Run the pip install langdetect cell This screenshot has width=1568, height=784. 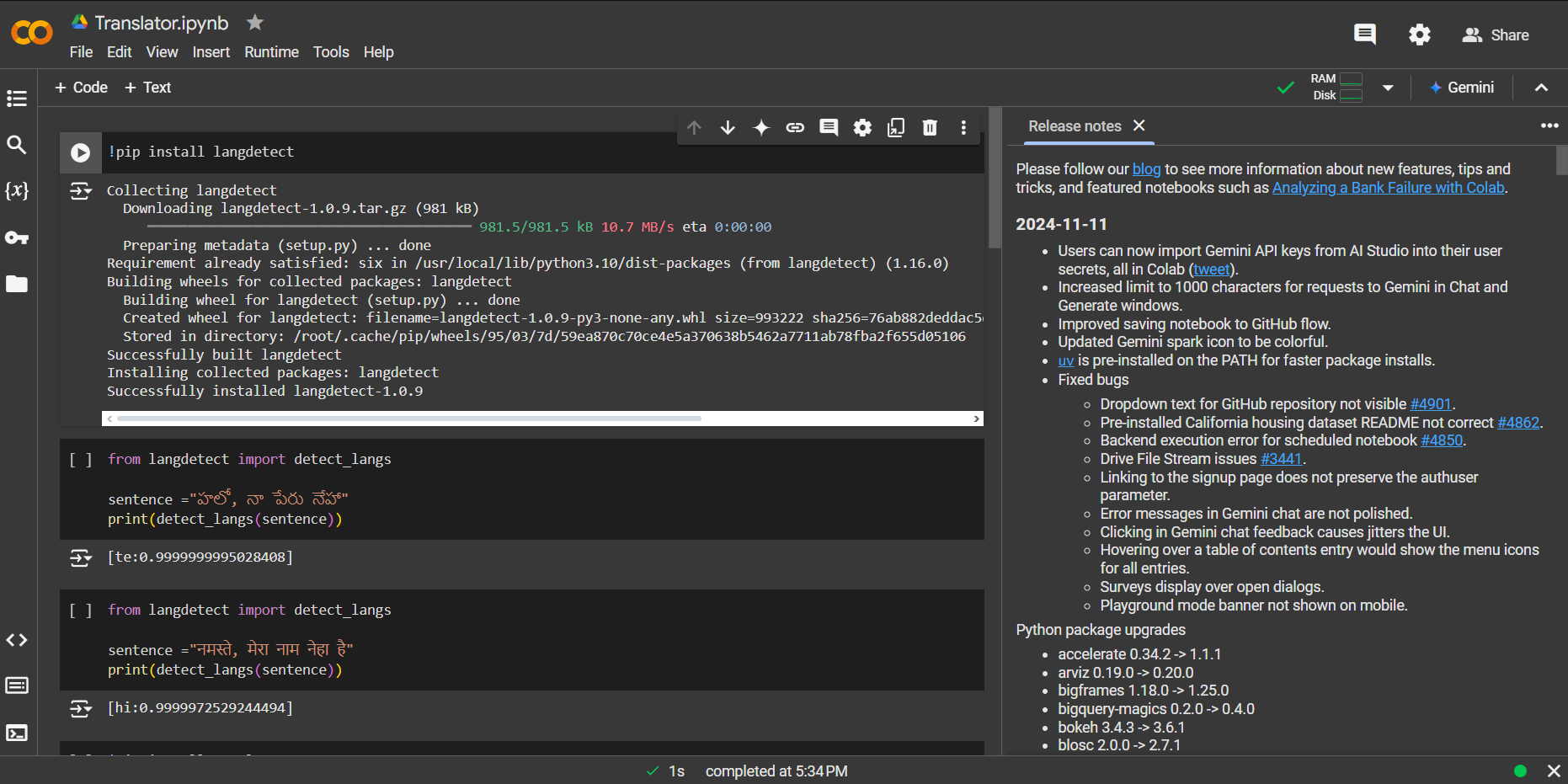(x=80, y=152)
